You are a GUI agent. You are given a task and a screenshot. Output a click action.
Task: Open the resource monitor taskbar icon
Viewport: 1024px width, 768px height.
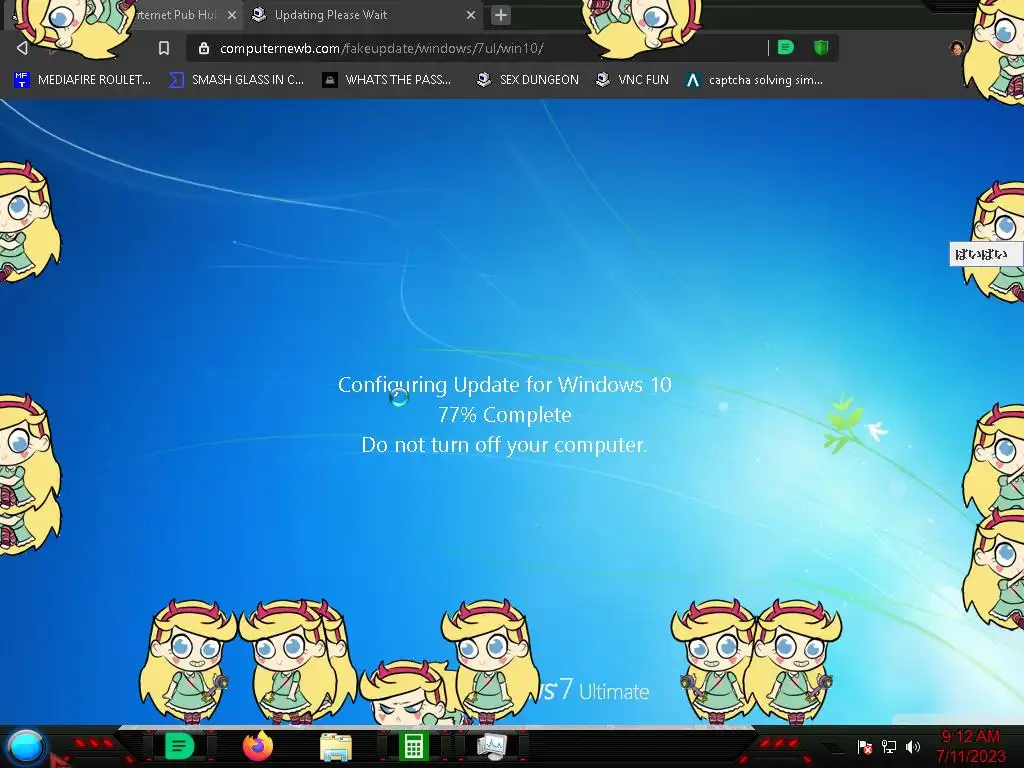tap(491, 746)
